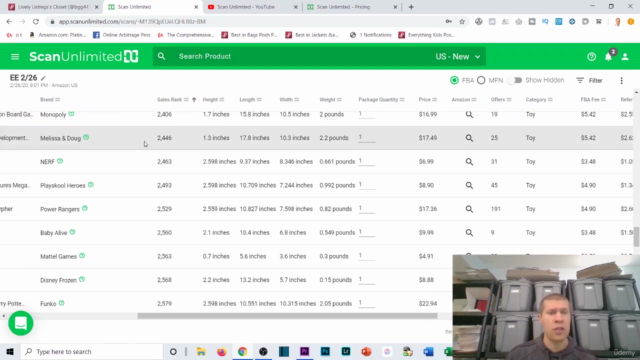Open the live chat bubble widget
Image resolution: width=640 pixels, height=360 pixels.
click(21, 323)
